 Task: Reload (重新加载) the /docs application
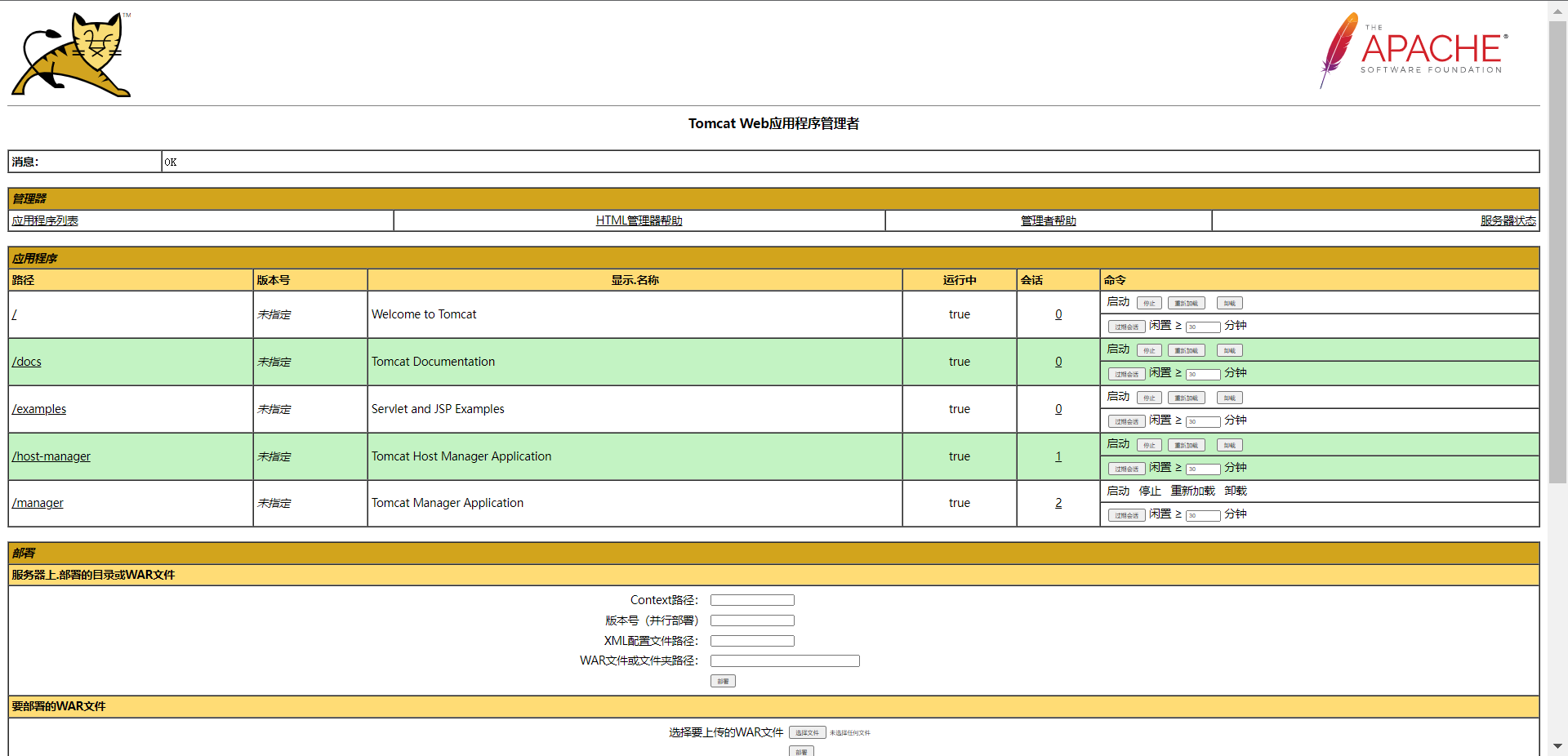coord(1186,350)
